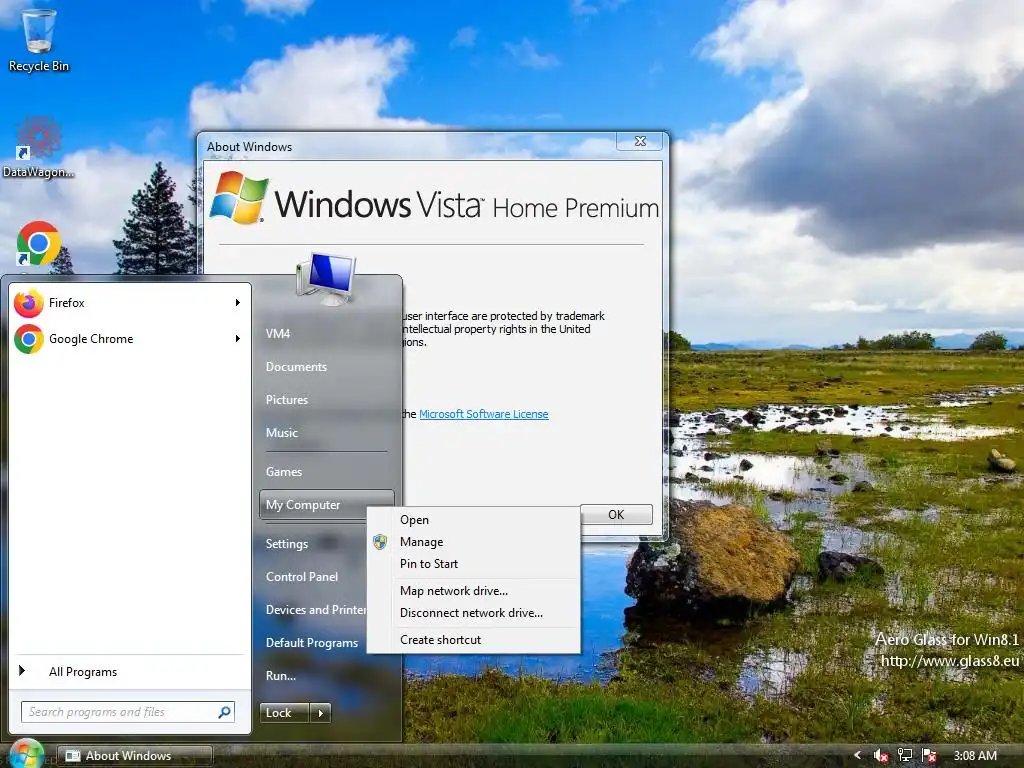1024x768 pixels.
Task: Close the About Windows dialog
Action: tap(641, 141)
